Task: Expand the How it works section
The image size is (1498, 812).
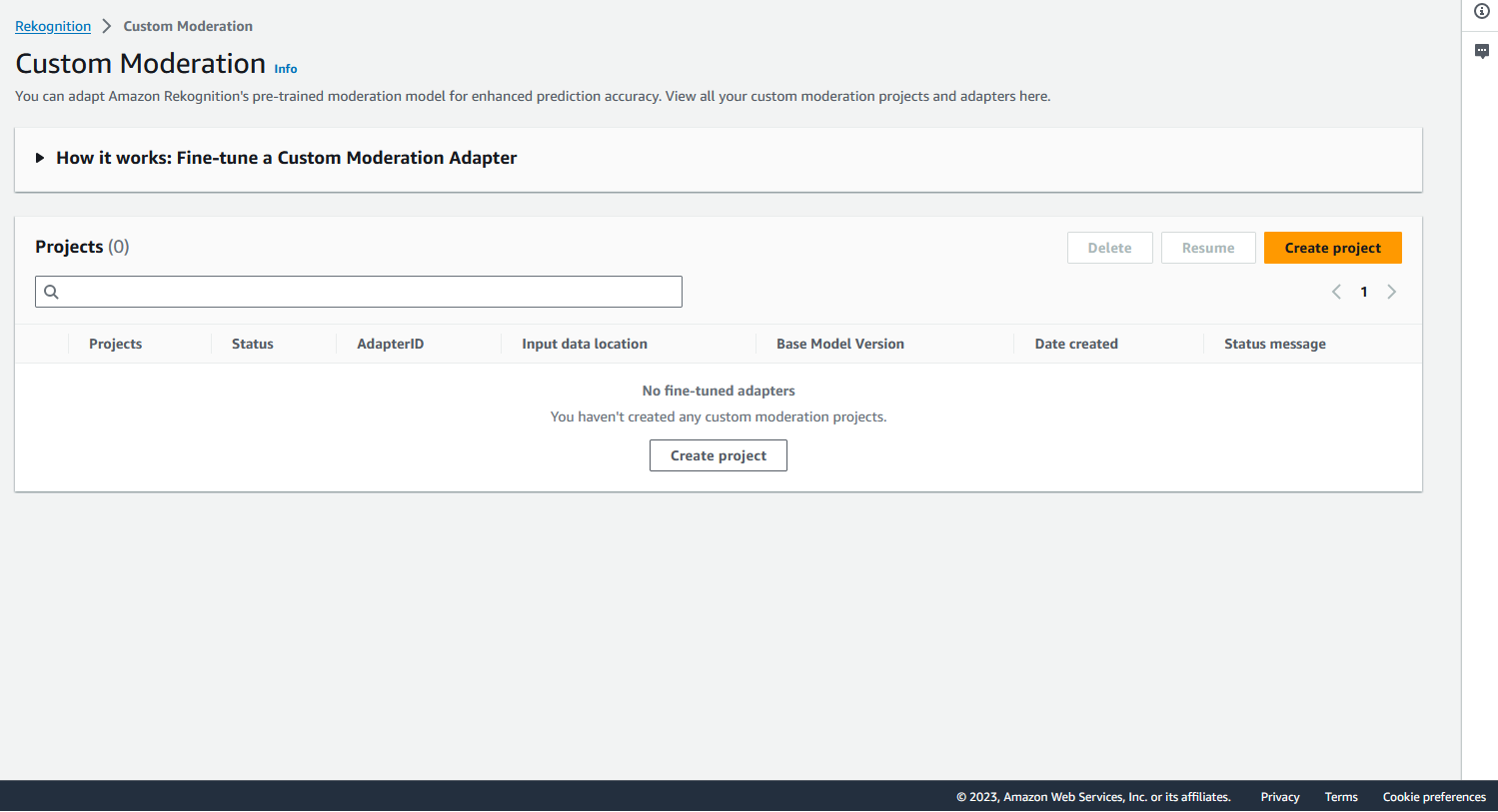Action: click(x=39, y=157)
